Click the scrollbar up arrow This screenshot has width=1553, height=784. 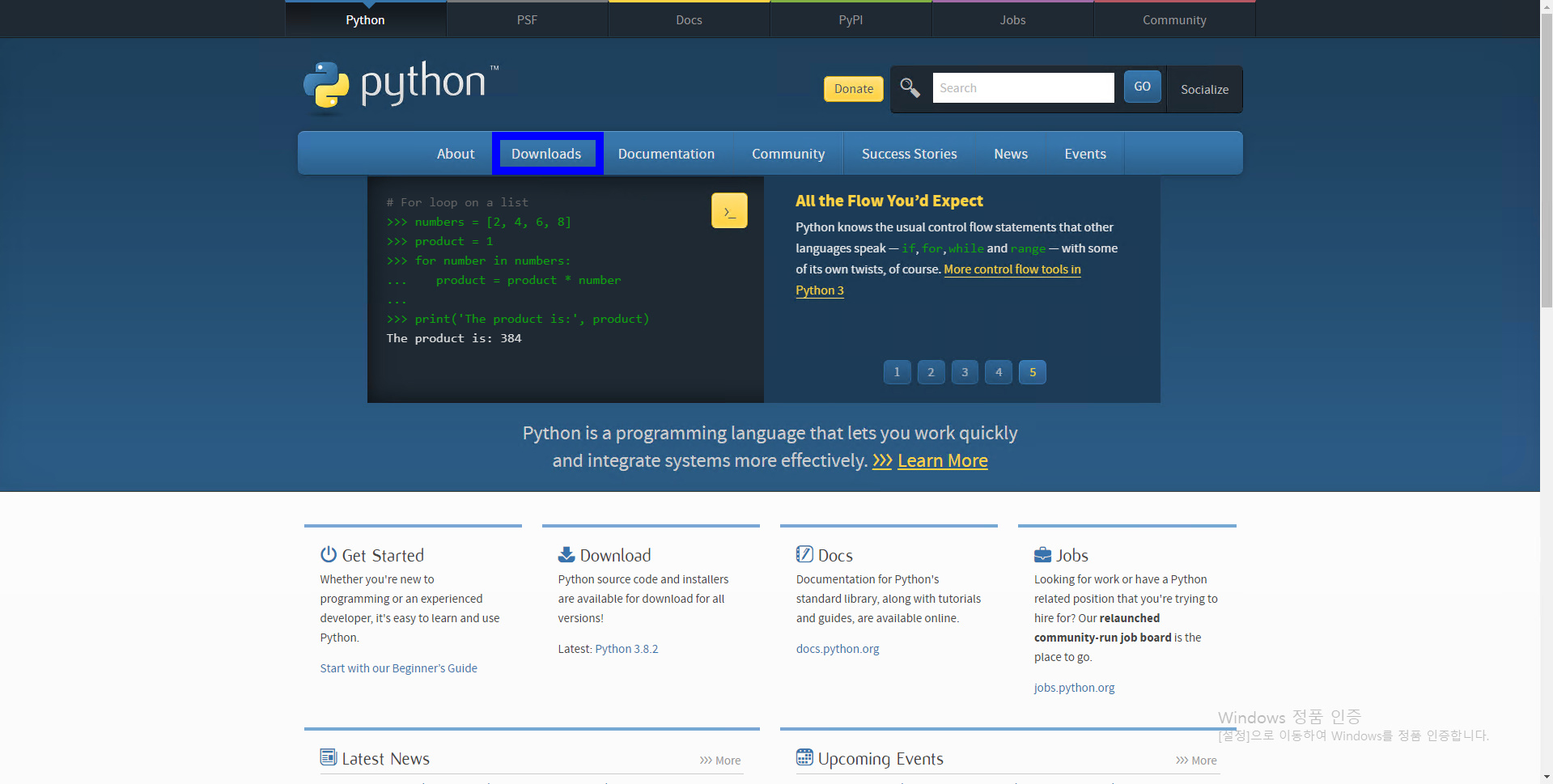tap(1547, 6)
